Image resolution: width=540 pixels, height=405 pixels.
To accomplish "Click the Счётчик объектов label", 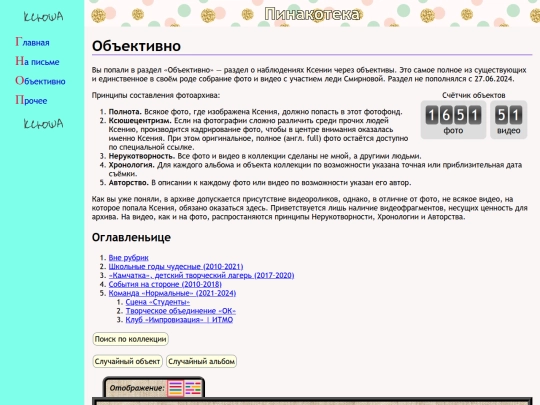I will tap(474, 95).
